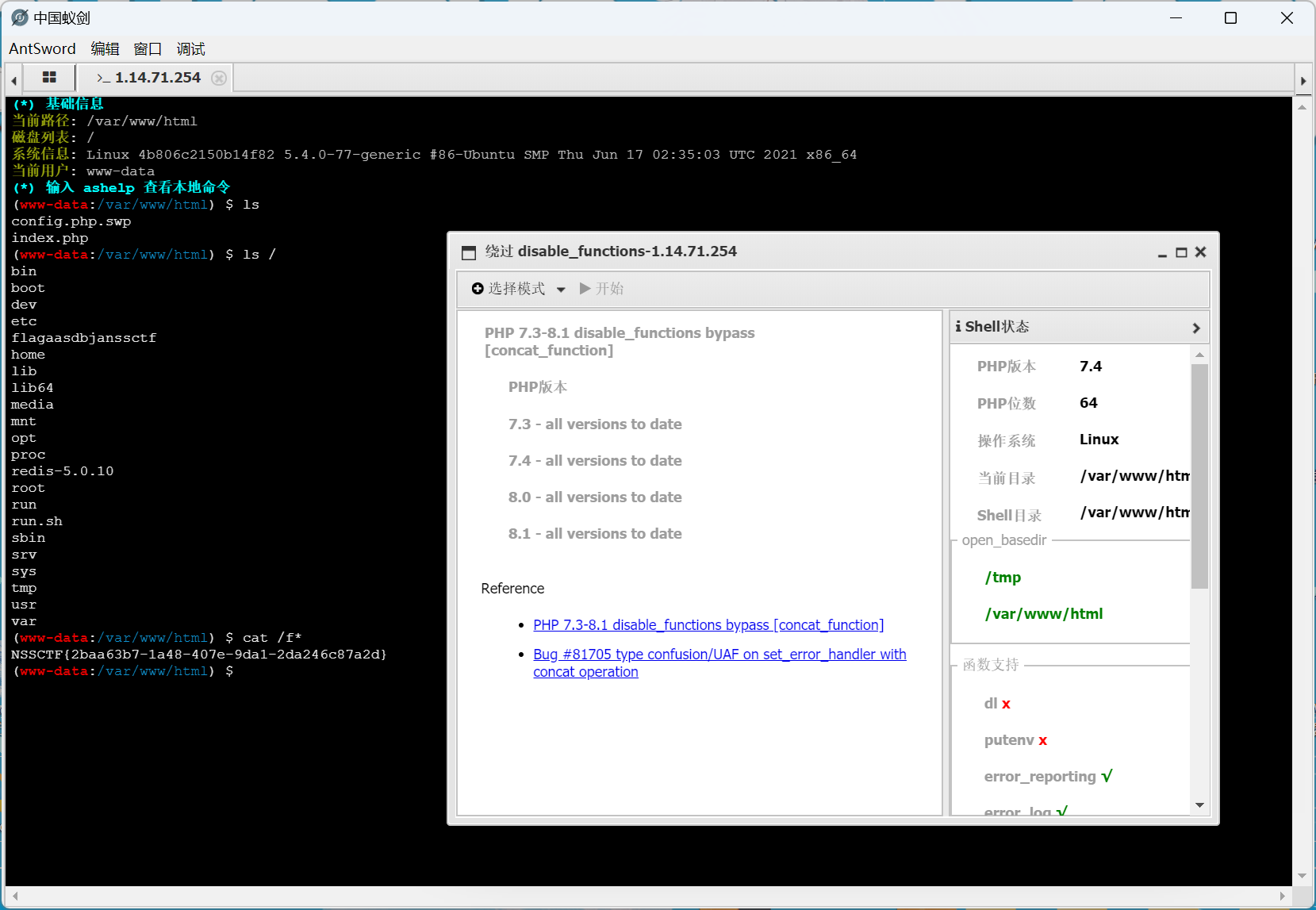Click the Shell status panel scroll-up arrow
Viewport: 1316px width, 910px height.
click(x=1199, y=355)
